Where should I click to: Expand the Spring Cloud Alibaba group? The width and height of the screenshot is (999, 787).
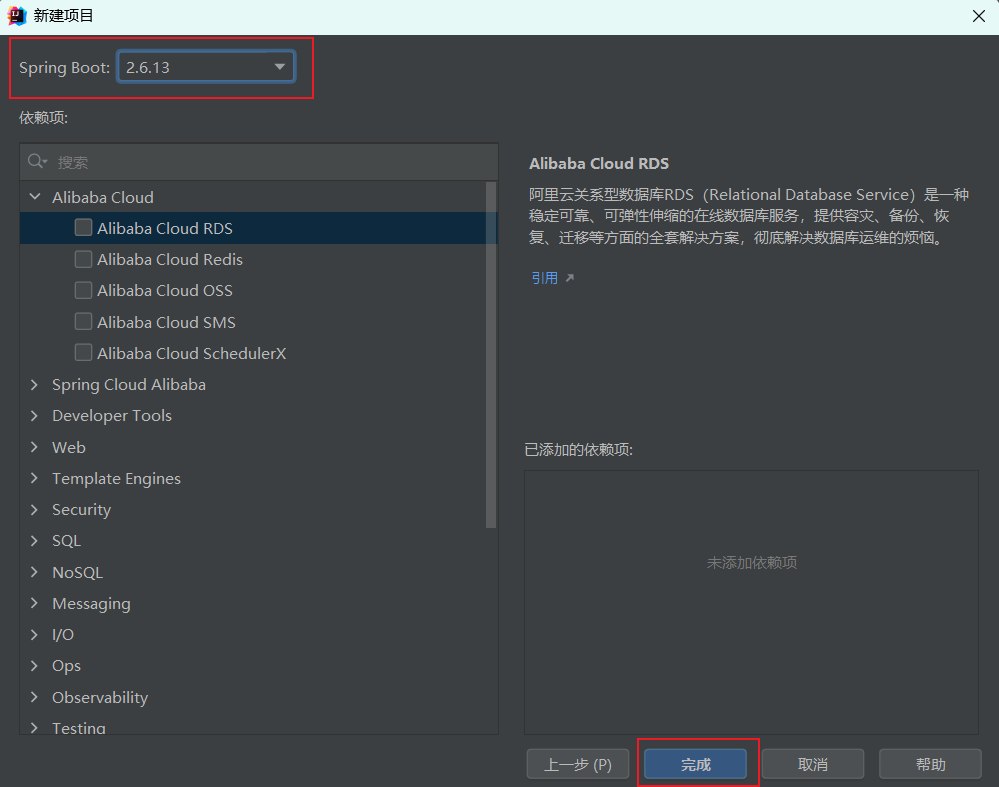click(x=34, y=384)
